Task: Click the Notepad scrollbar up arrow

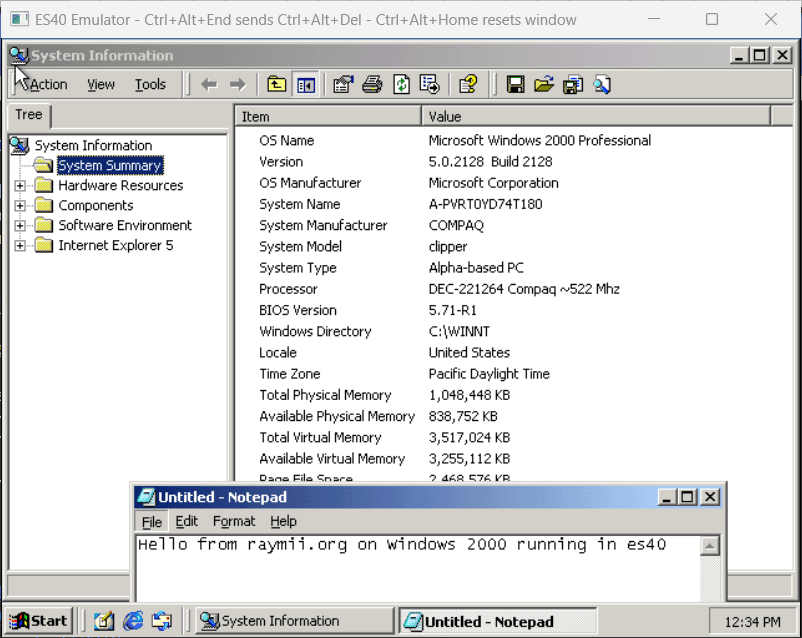Action: [709, 546]
